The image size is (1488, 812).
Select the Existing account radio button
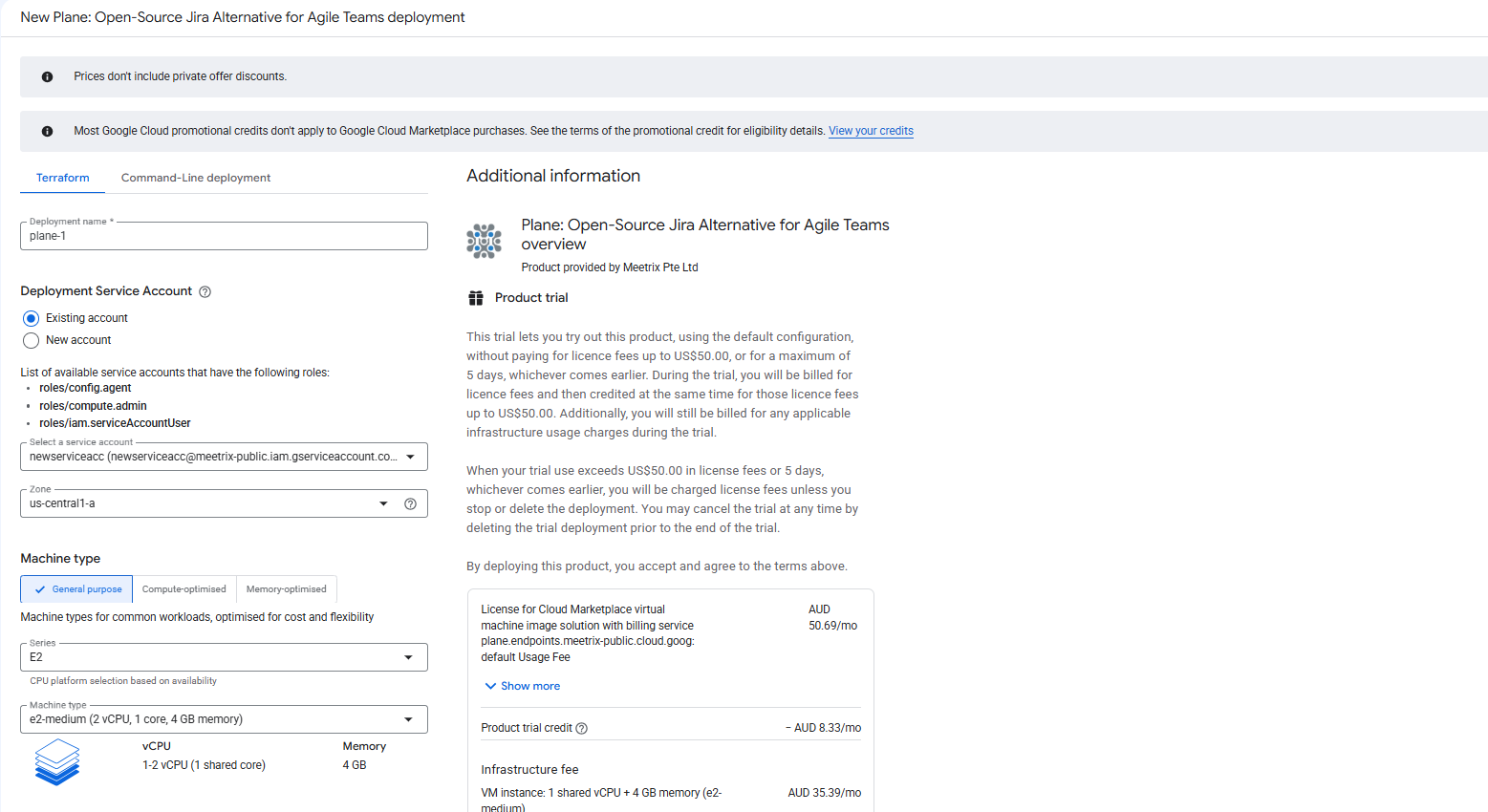[31, 318]
